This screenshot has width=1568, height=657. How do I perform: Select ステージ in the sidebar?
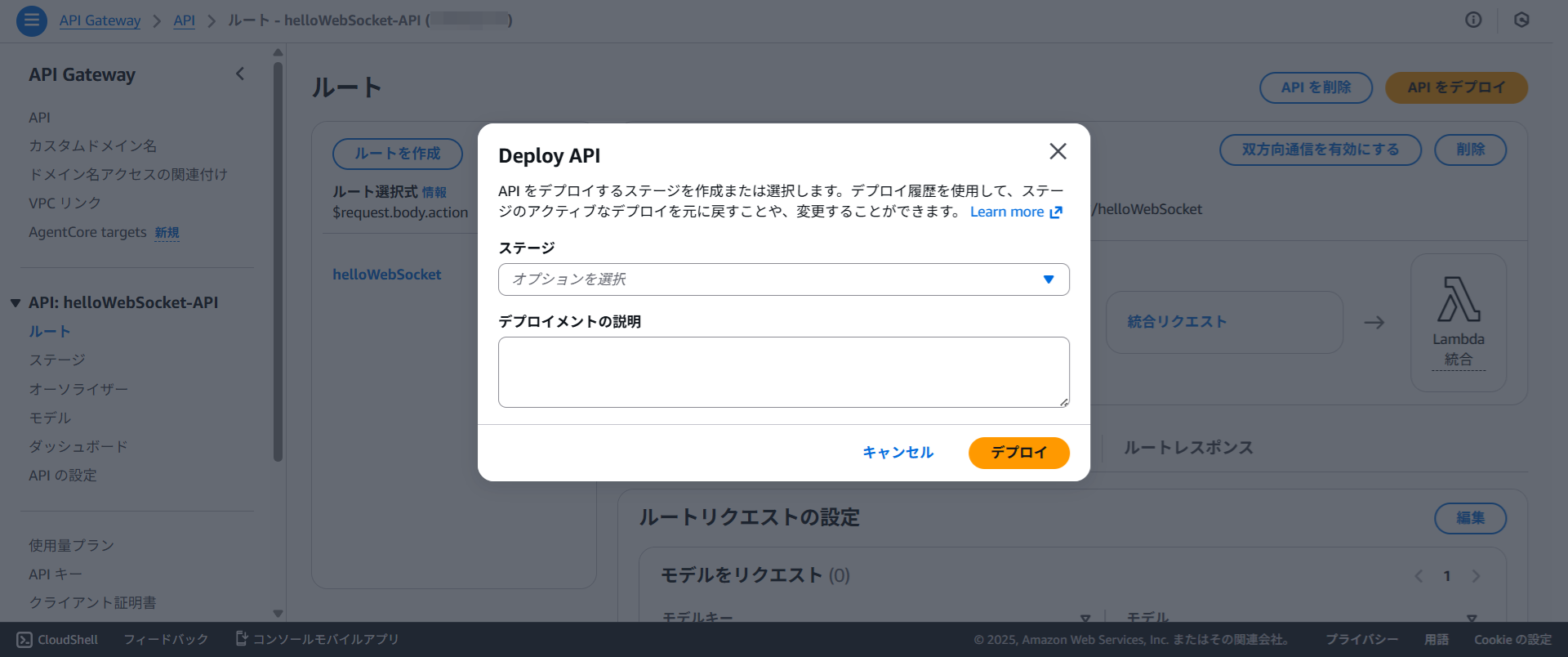click(57, 360)
